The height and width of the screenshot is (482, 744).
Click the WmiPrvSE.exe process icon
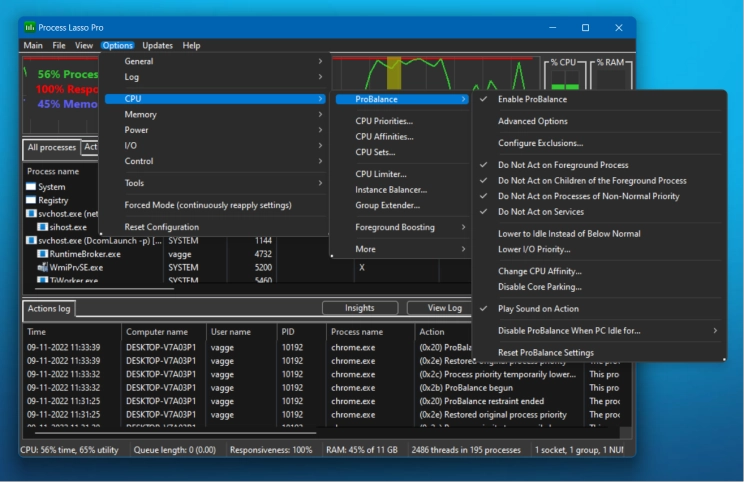(x=42, y=267)
